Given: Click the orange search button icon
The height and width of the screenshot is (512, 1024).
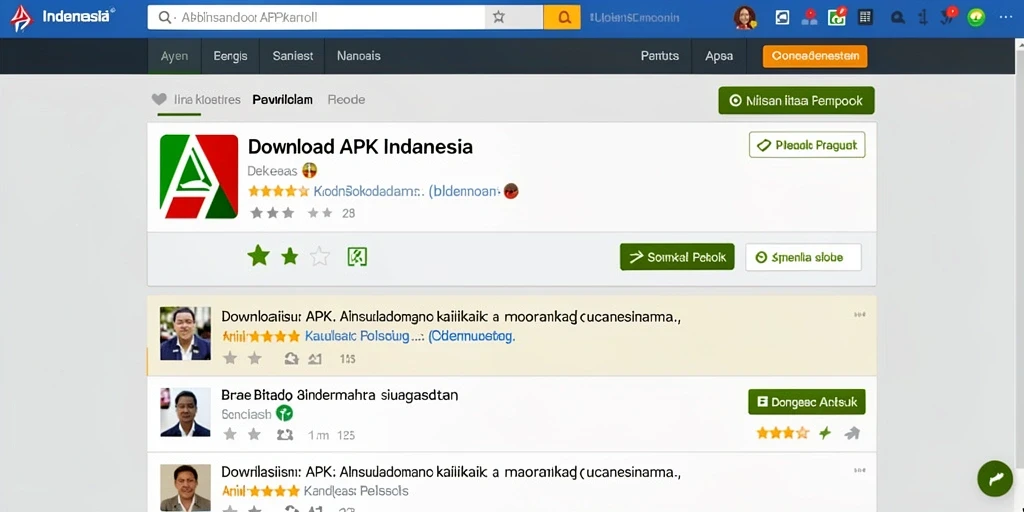Looking at the screenshot, I should pos(562,18).
